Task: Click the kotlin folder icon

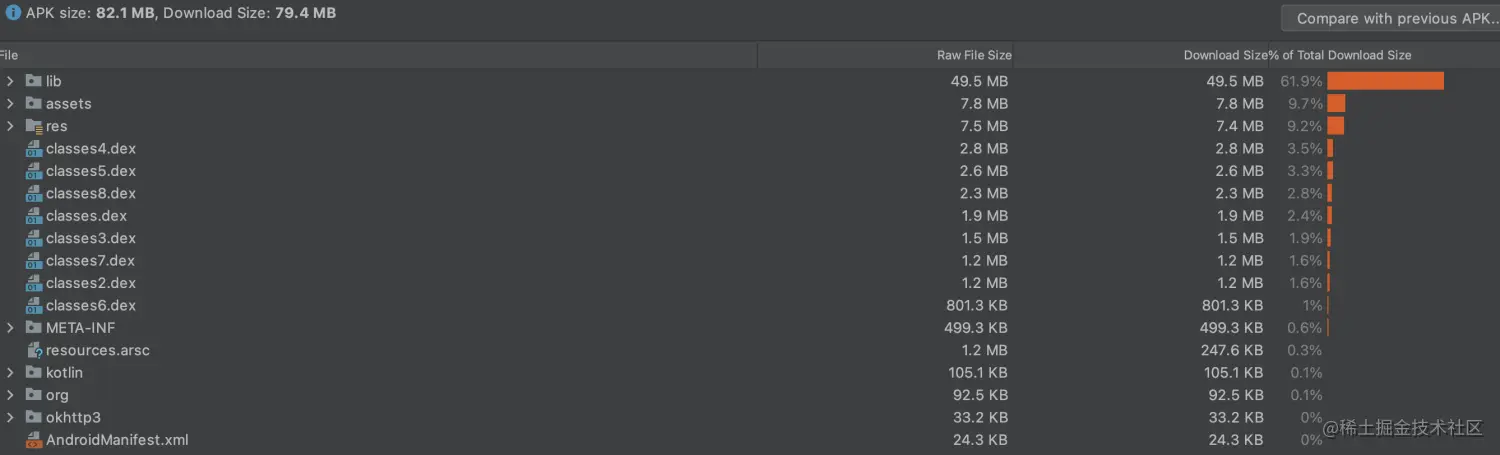Action: click(33, 373)
